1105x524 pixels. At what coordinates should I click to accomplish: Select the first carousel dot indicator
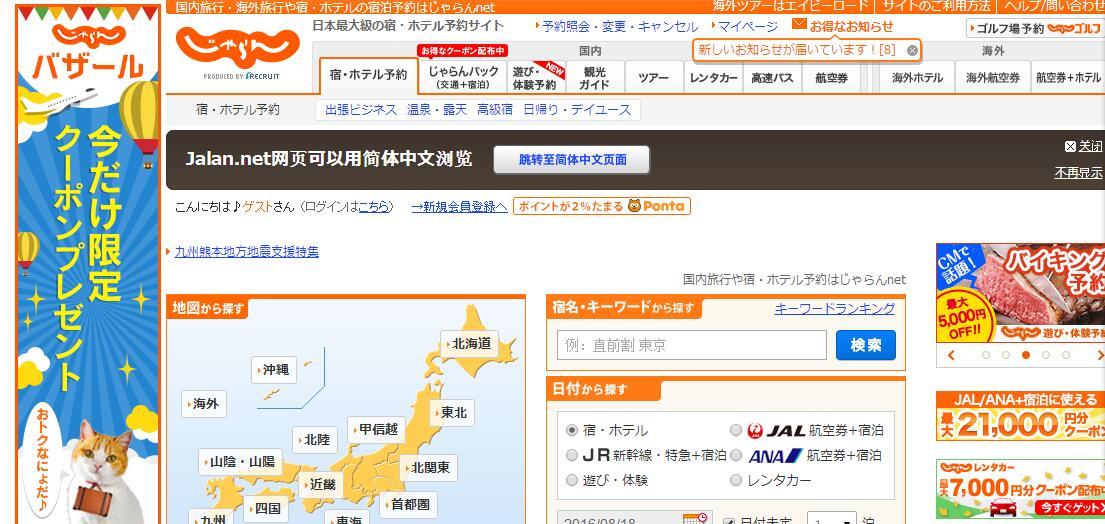986,355
